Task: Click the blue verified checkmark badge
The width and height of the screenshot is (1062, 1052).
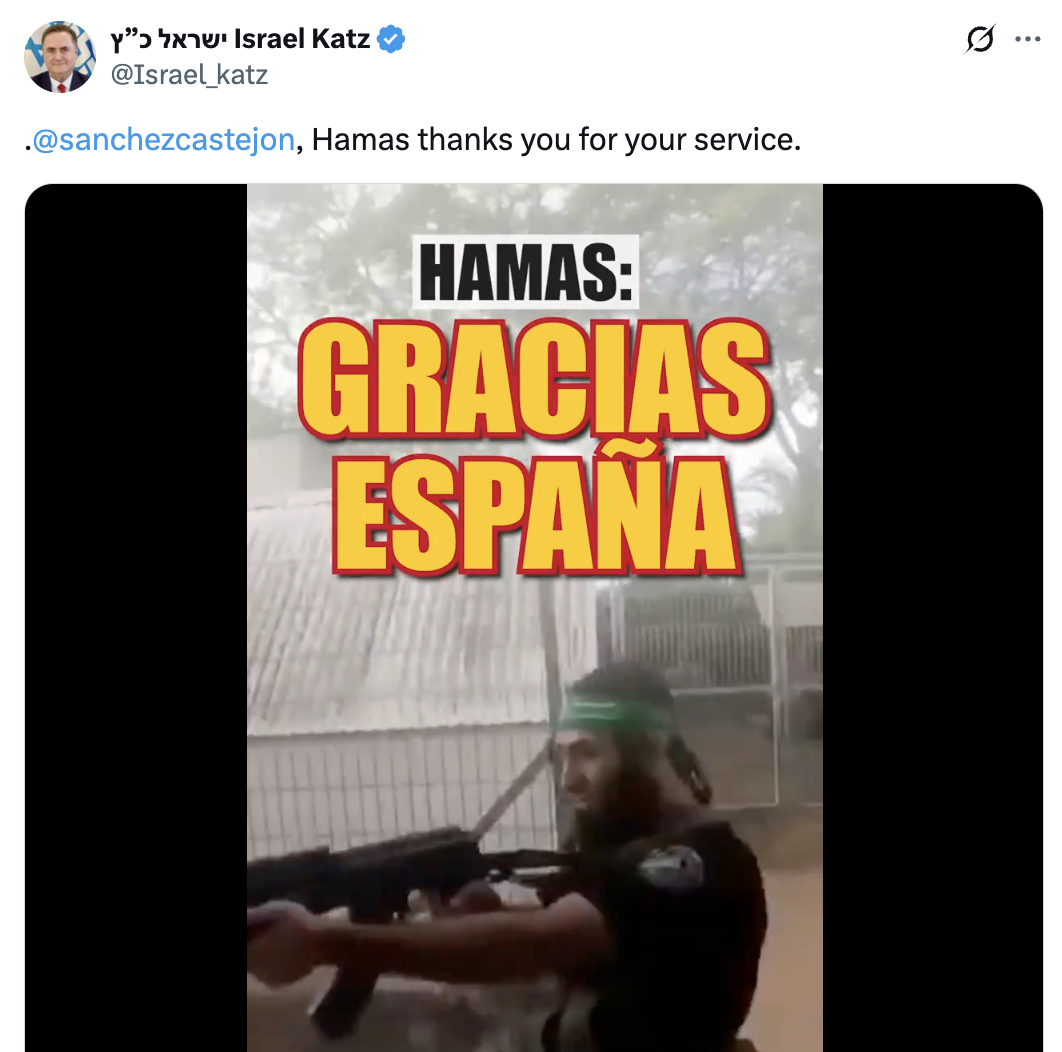Action: pos(391,39)
